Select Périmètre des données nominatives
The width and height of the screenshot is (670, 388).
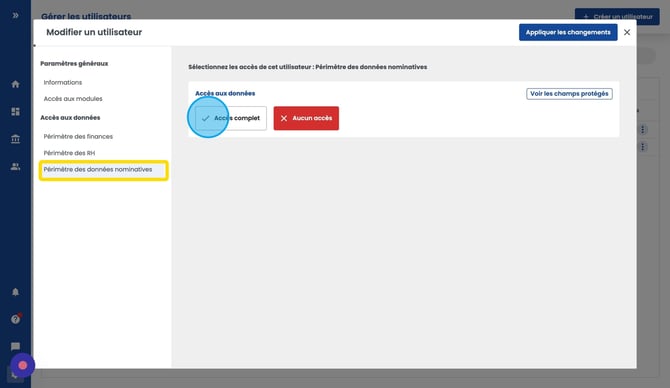coord(103,170)
